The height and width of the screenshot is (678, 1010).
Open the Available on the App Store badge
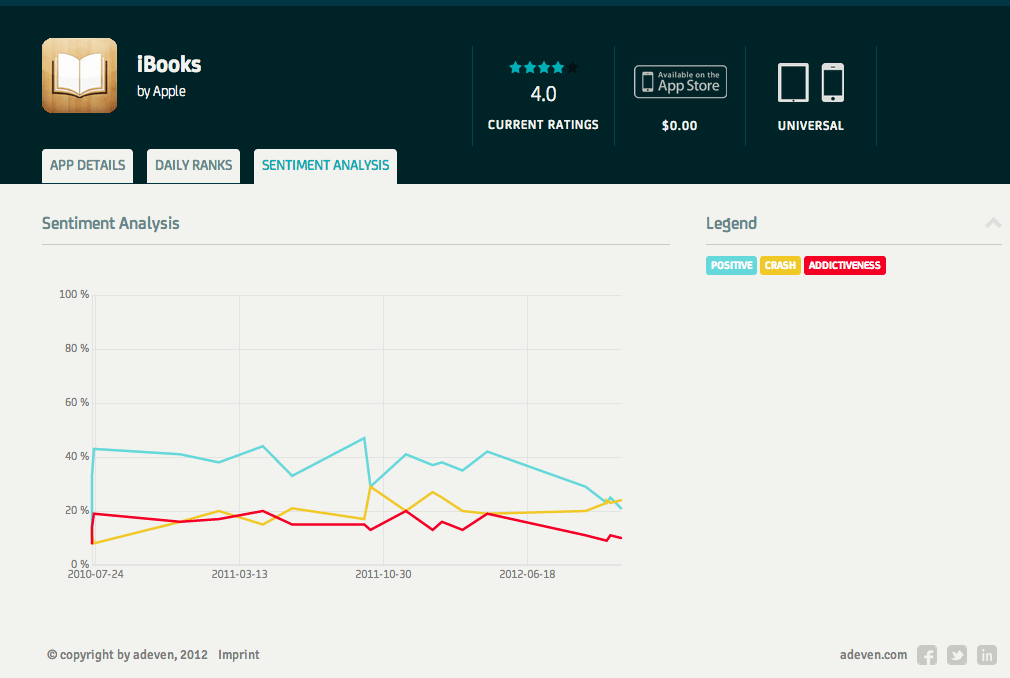point(680,82)
